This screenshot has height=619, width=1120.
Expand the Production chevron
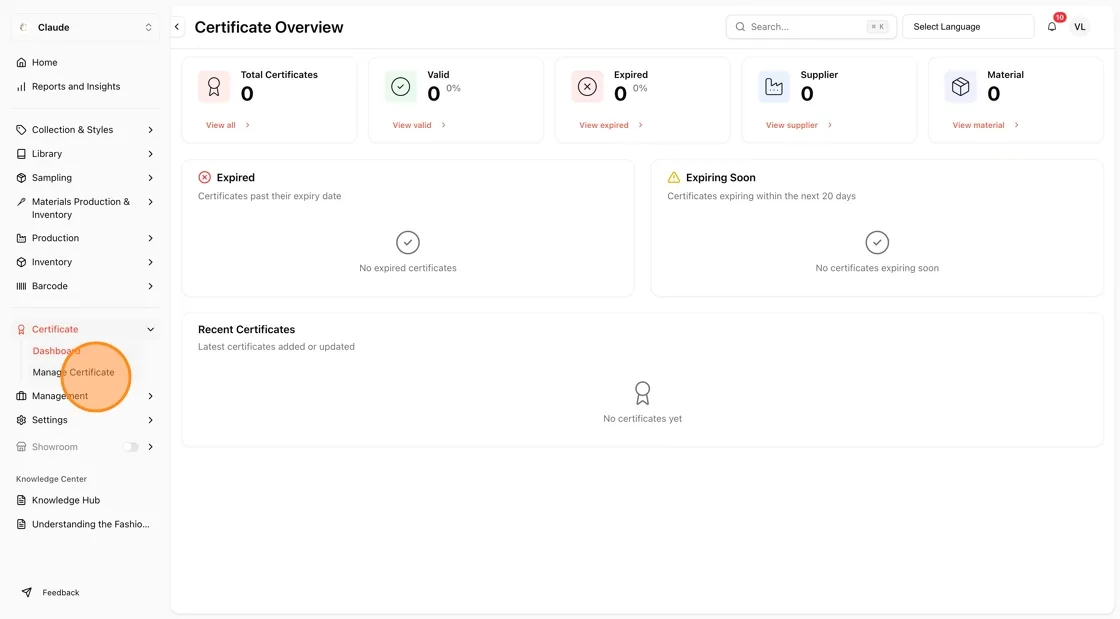coord(151,238)
